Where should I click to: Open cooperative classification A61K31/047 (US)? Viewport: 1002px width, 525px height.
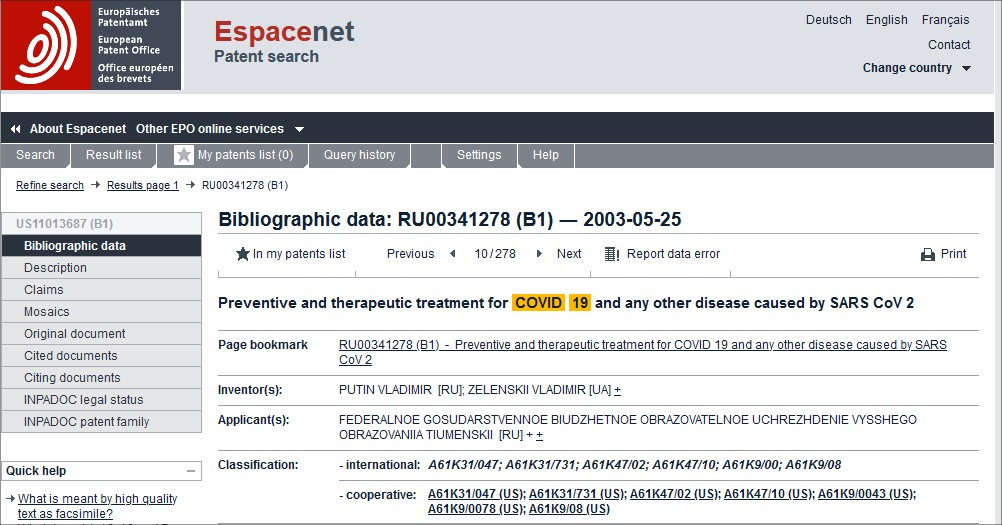tap(476, 494)
